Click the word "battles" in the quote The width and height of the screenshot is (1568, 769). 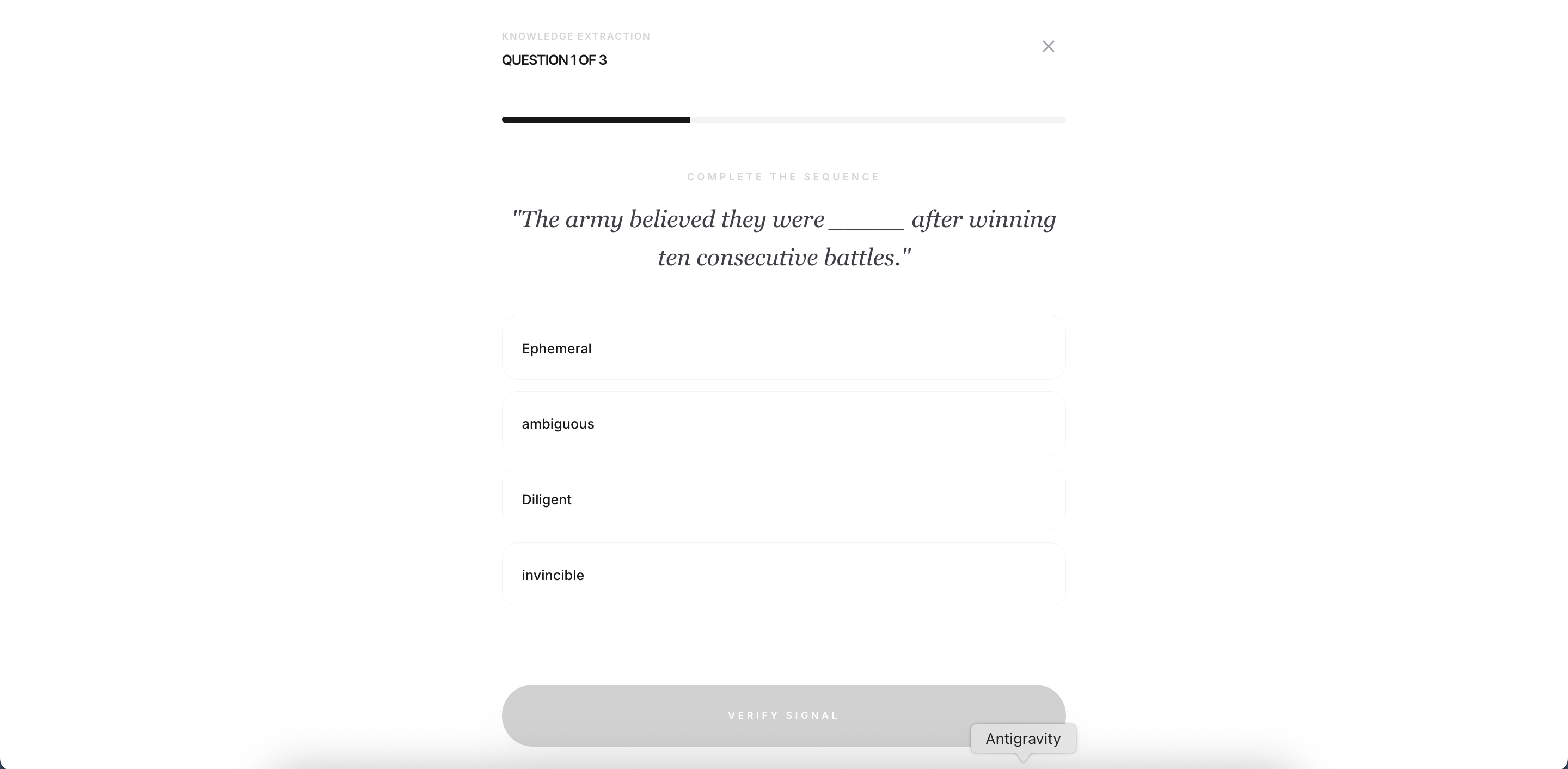coord(862,258)
